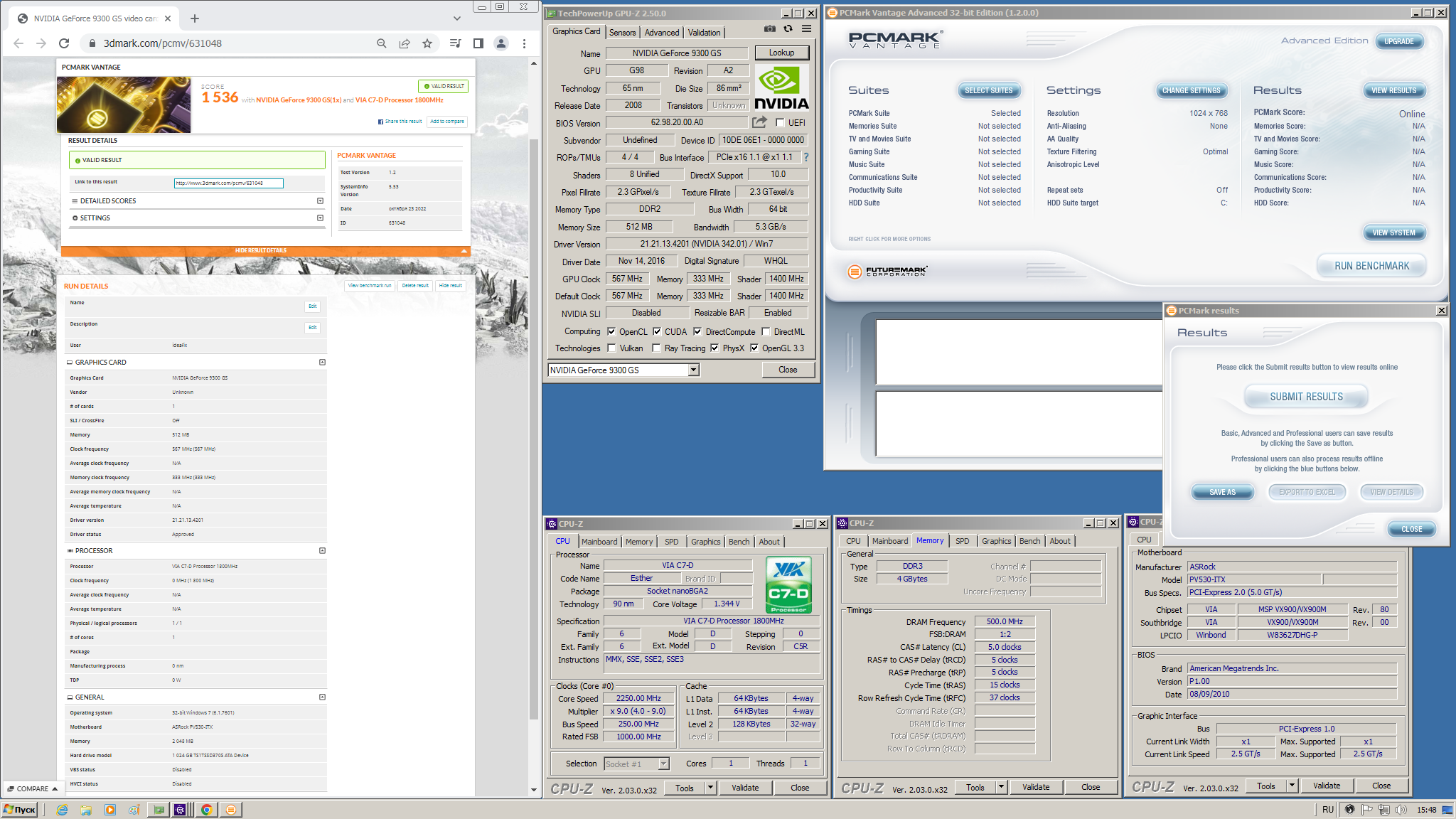Open a new Chrome tab

pyautogui.click(x=195, y=18)
